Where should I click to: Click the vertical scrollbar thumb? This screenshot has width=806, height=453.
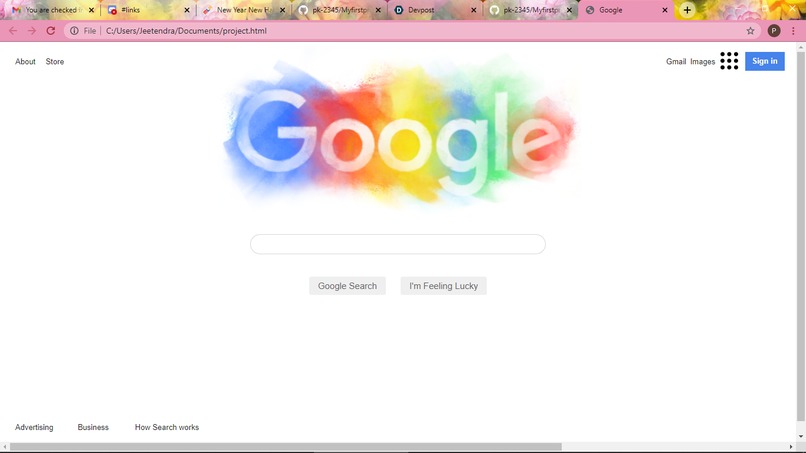coord(801,236)
